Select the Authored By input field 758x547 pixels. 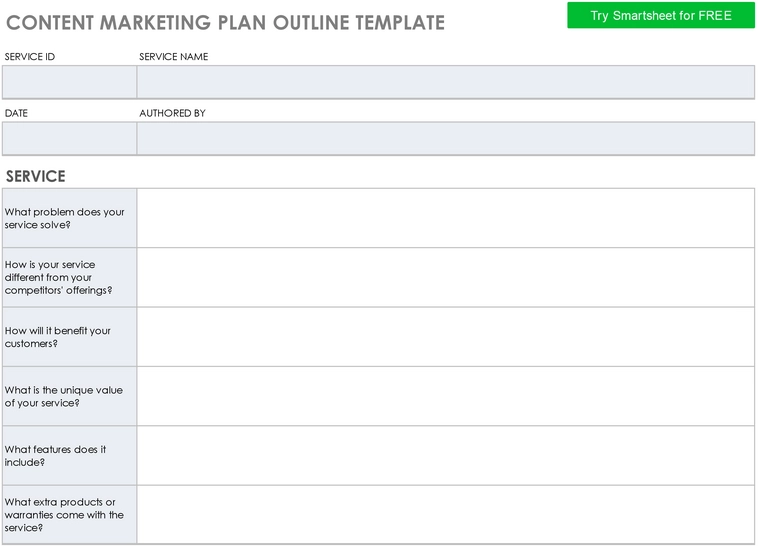pos(445,139)
